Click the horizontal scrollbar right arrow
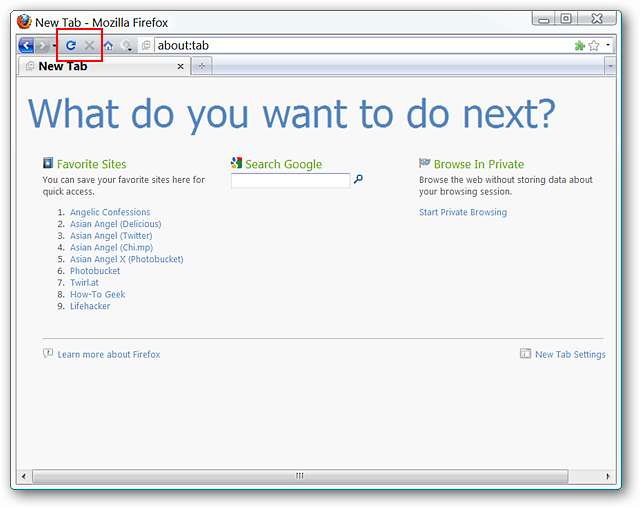Screen dimensions: 640x508 pos(608,476)
